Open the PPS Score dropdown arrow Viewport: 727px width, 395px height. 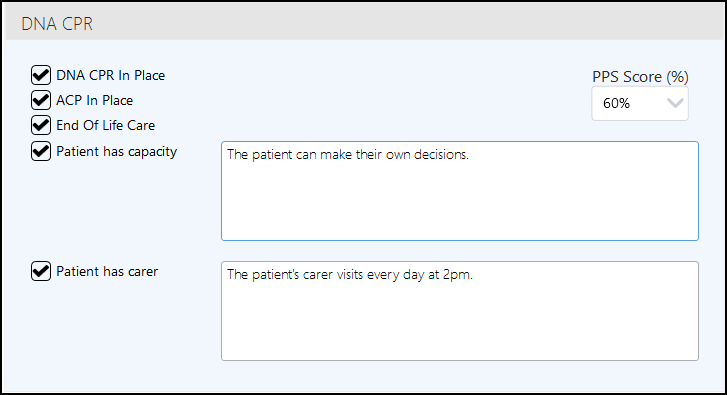pyautogui.click(x=675, y=103)
